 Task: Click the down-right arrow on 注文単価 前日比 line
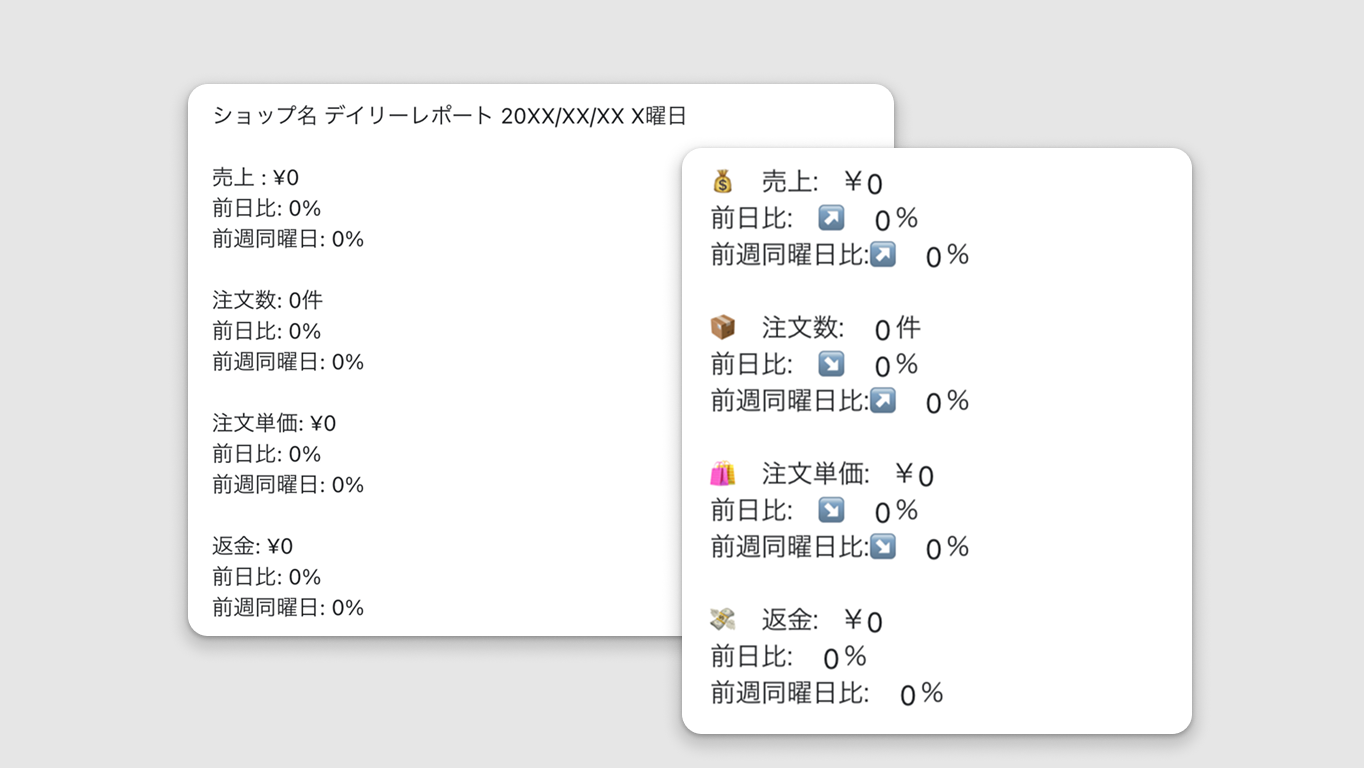[x=831, y=510]
